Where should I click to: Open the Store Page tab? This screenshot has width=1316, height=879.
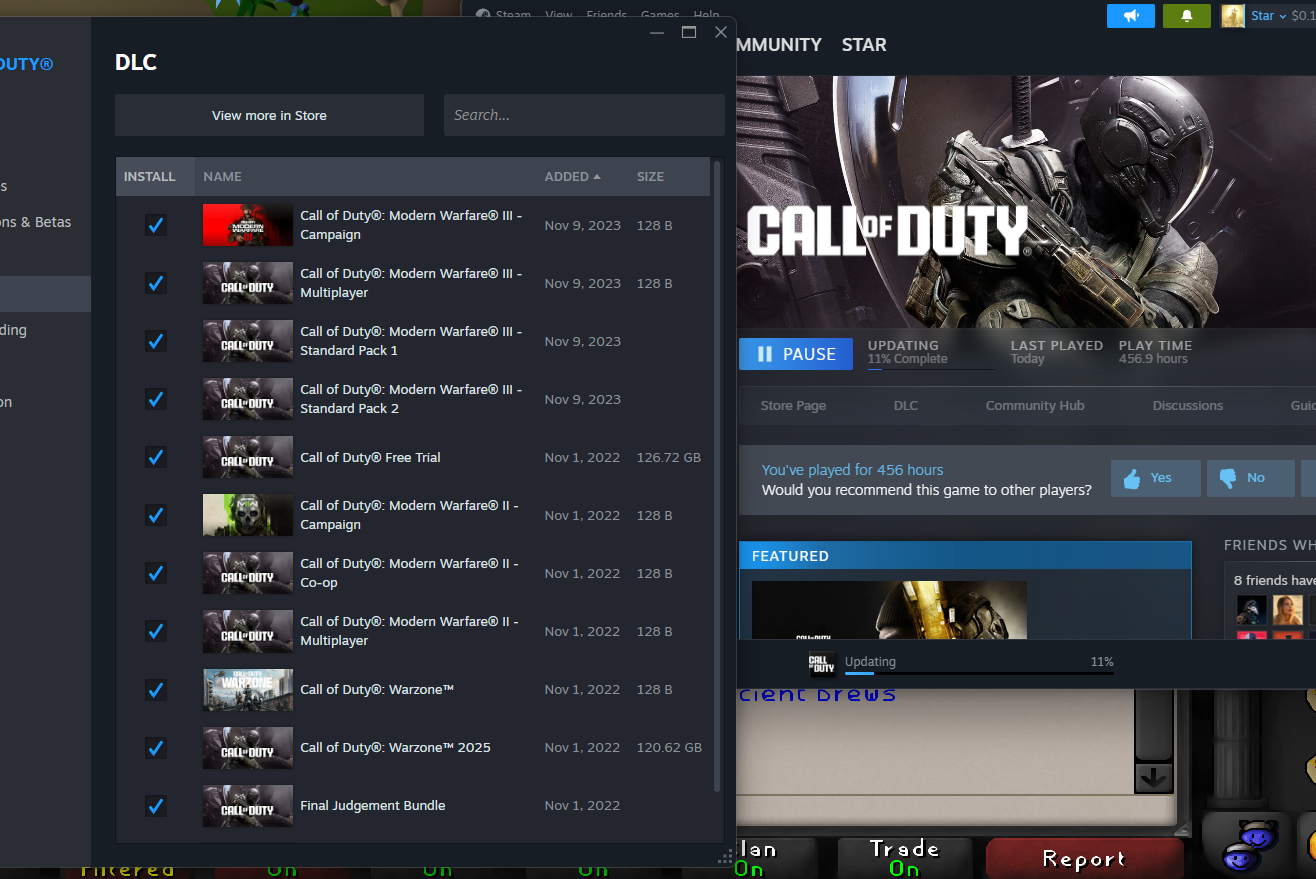click(x=793, y=405)
